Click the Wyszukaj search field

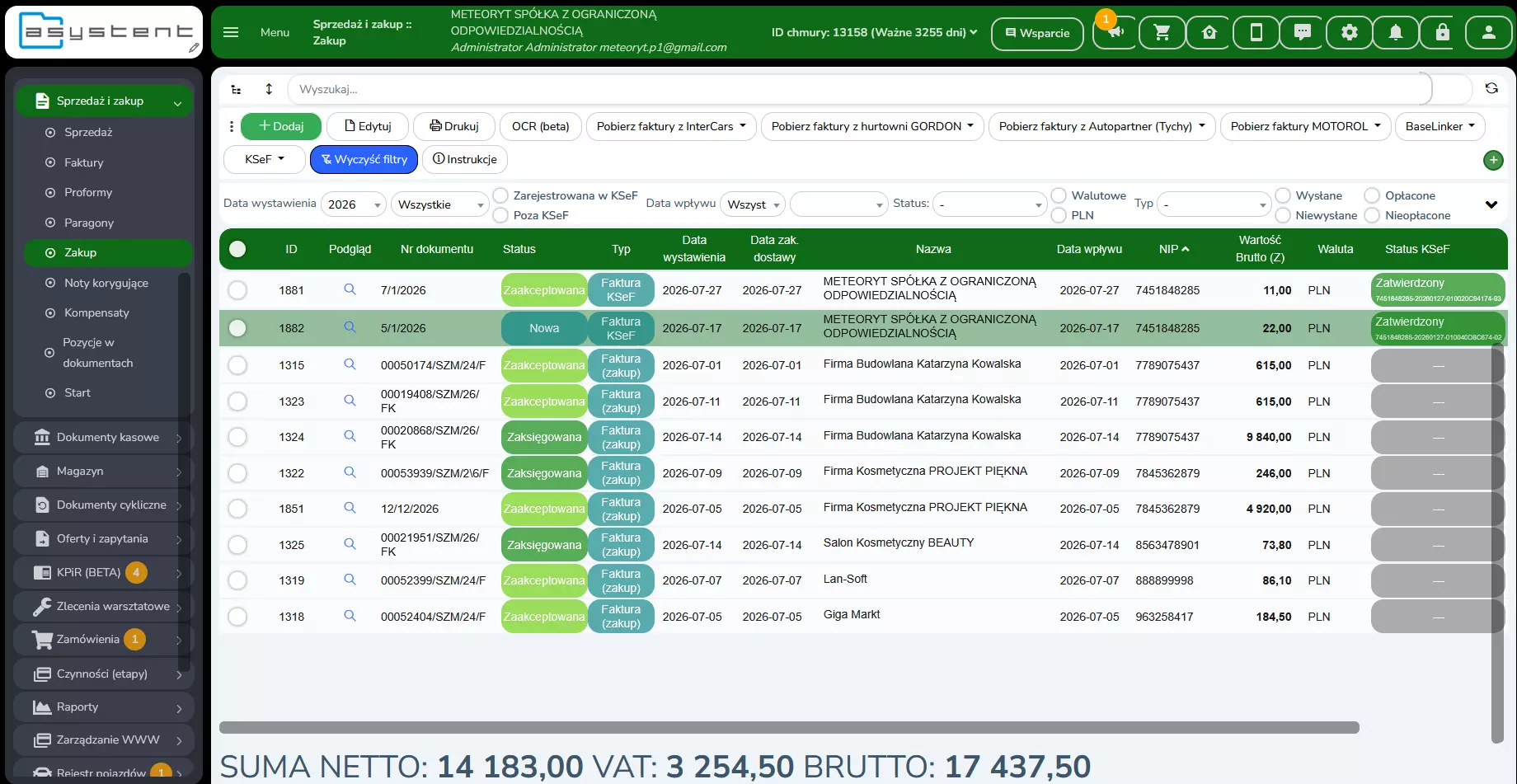click(x=859, y=89)
